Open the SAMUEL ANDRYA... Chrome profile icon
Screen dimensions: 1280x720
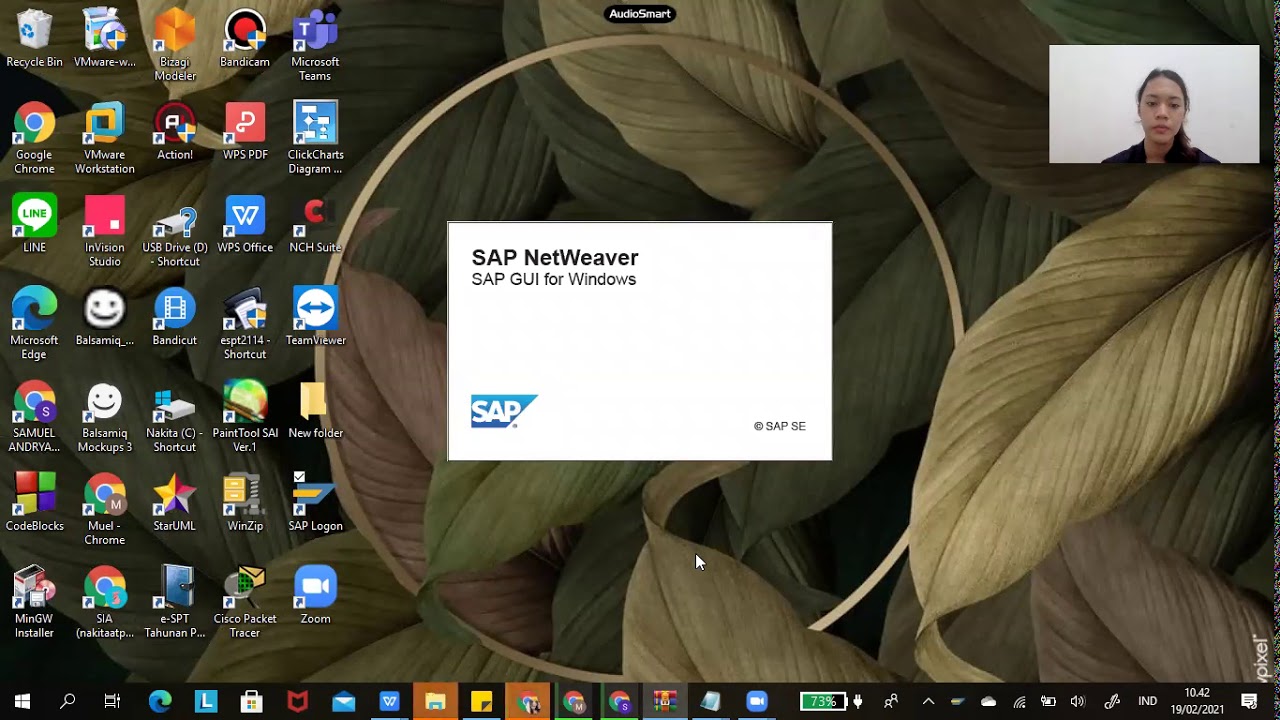[34, 417]
